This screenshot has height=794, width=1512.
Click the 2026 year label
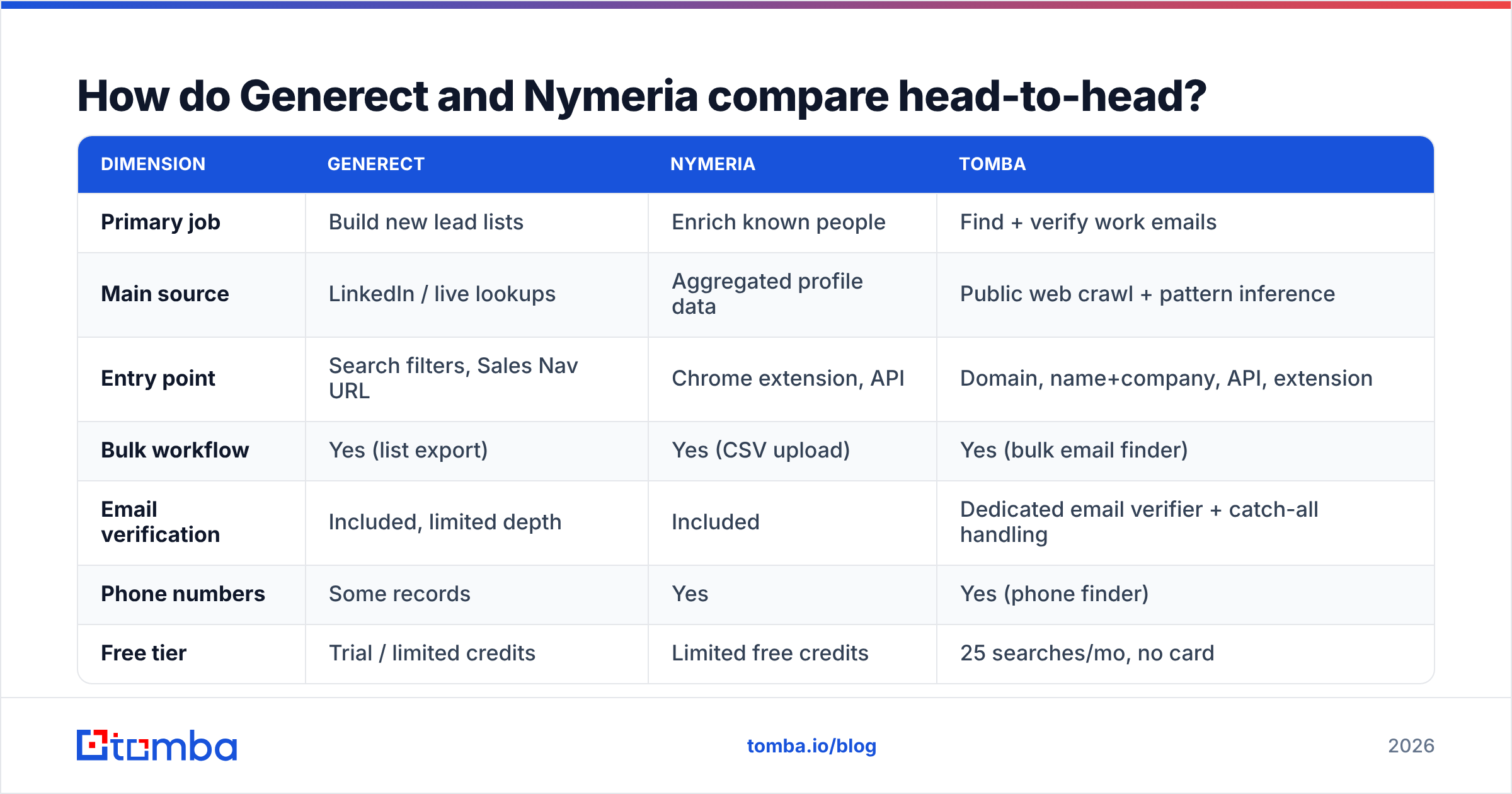(x=1411, y=746)
